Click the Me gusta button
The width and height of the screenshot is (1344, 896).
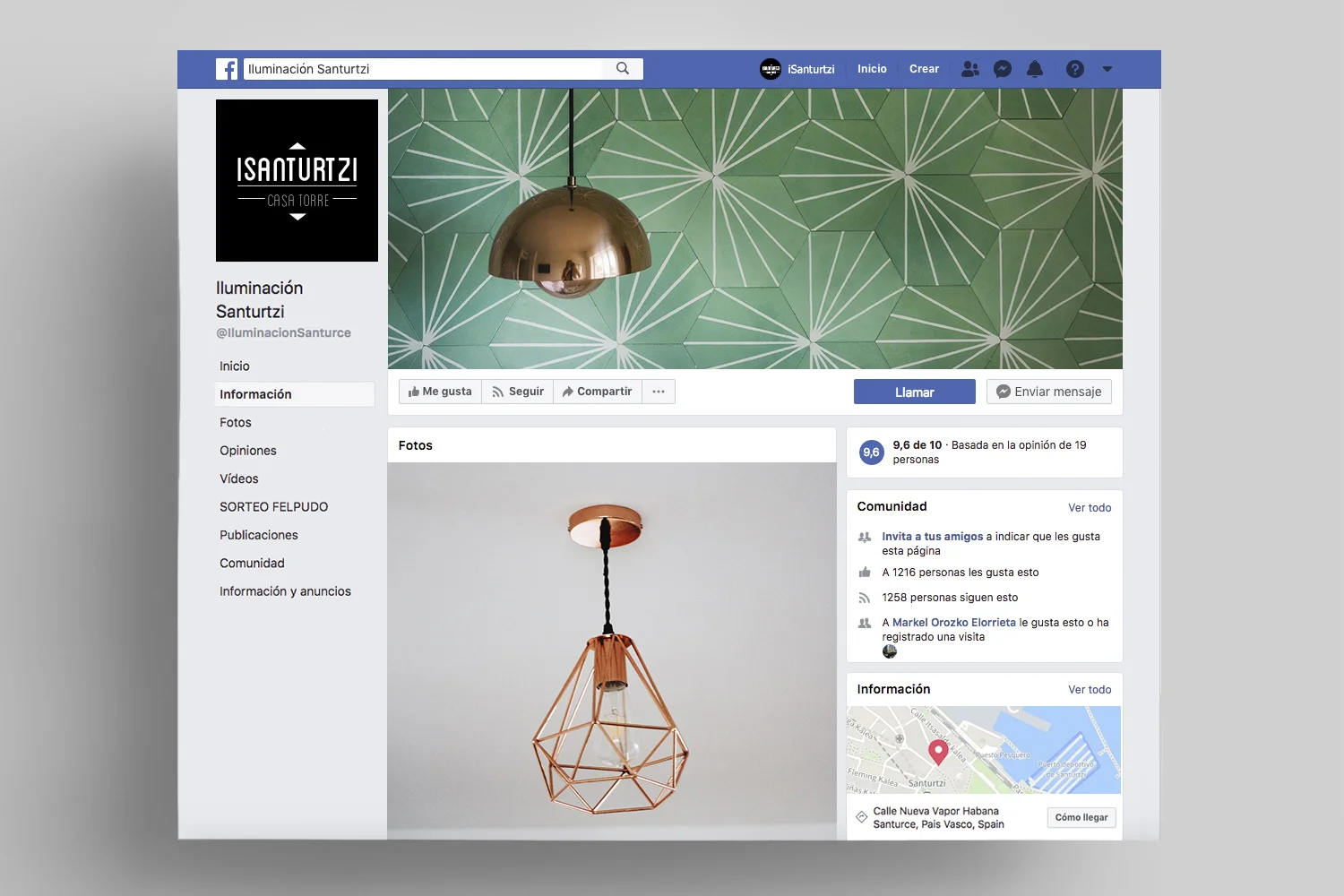point(440,392)
